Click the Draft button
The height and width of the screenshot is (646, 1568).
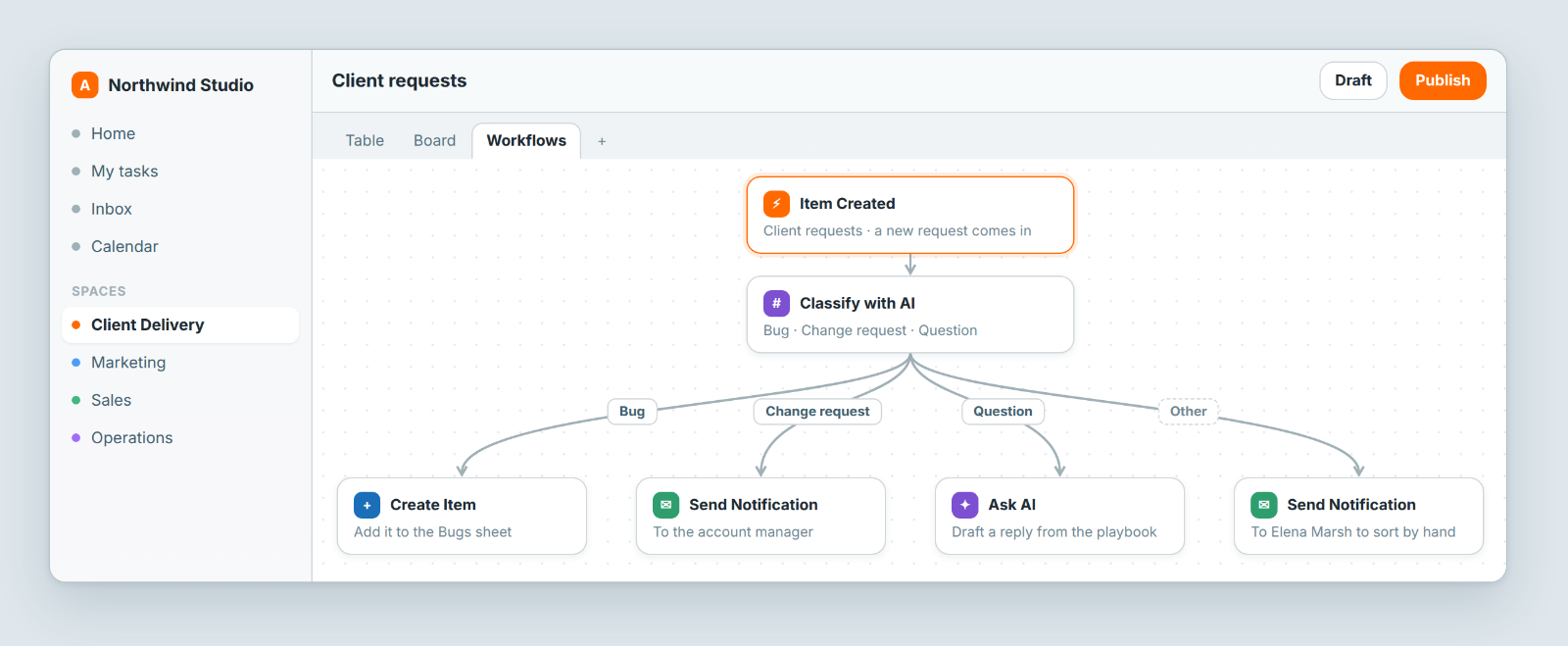coord(1352,80)
